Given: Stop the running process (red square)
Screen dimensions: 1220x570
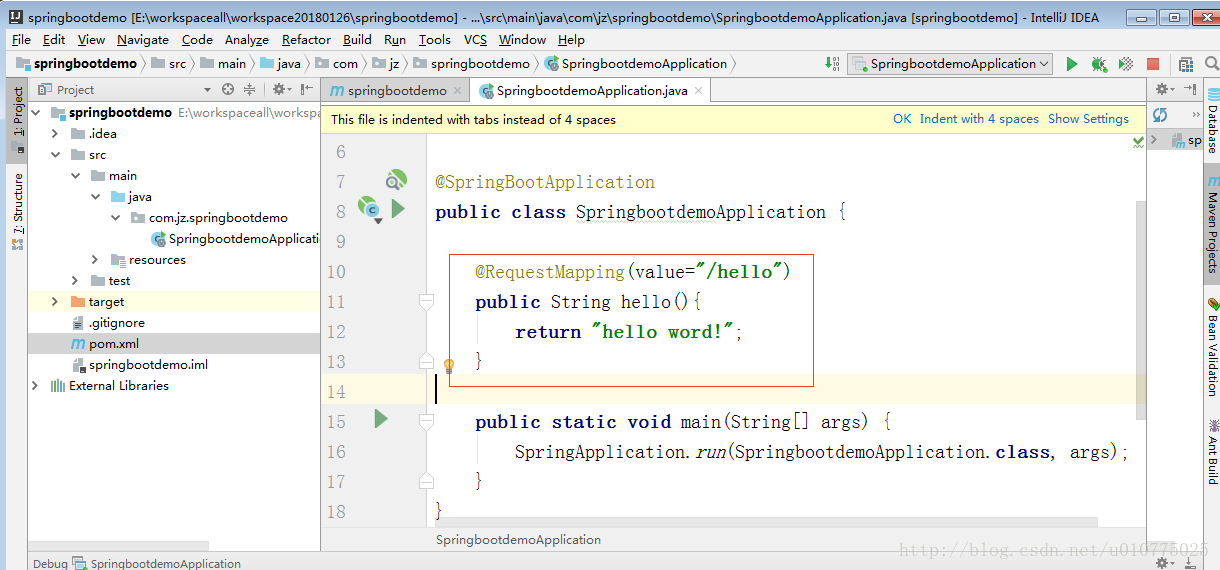Looking at the screenshot, I should click(1153, 64).
